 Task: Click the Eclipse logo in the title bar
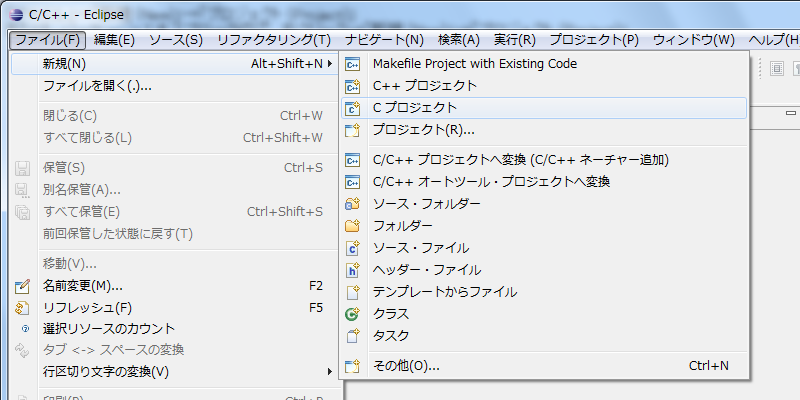16,14
